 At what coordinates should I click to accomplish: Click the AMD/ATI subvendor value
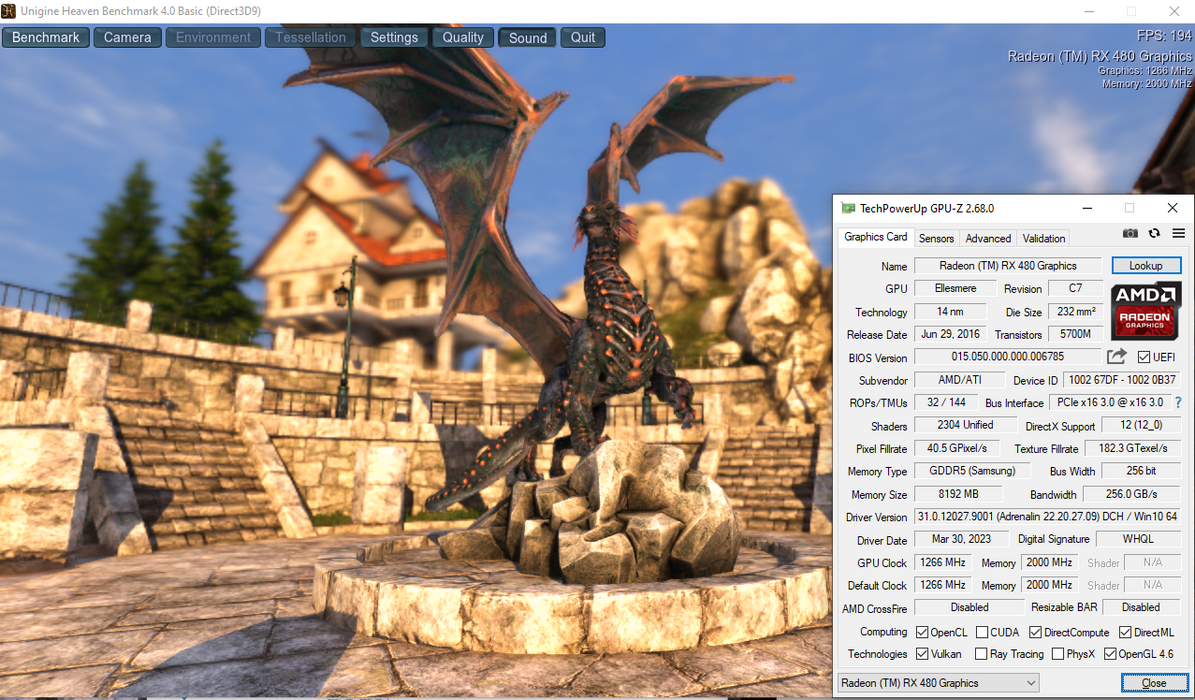point(960,379)
